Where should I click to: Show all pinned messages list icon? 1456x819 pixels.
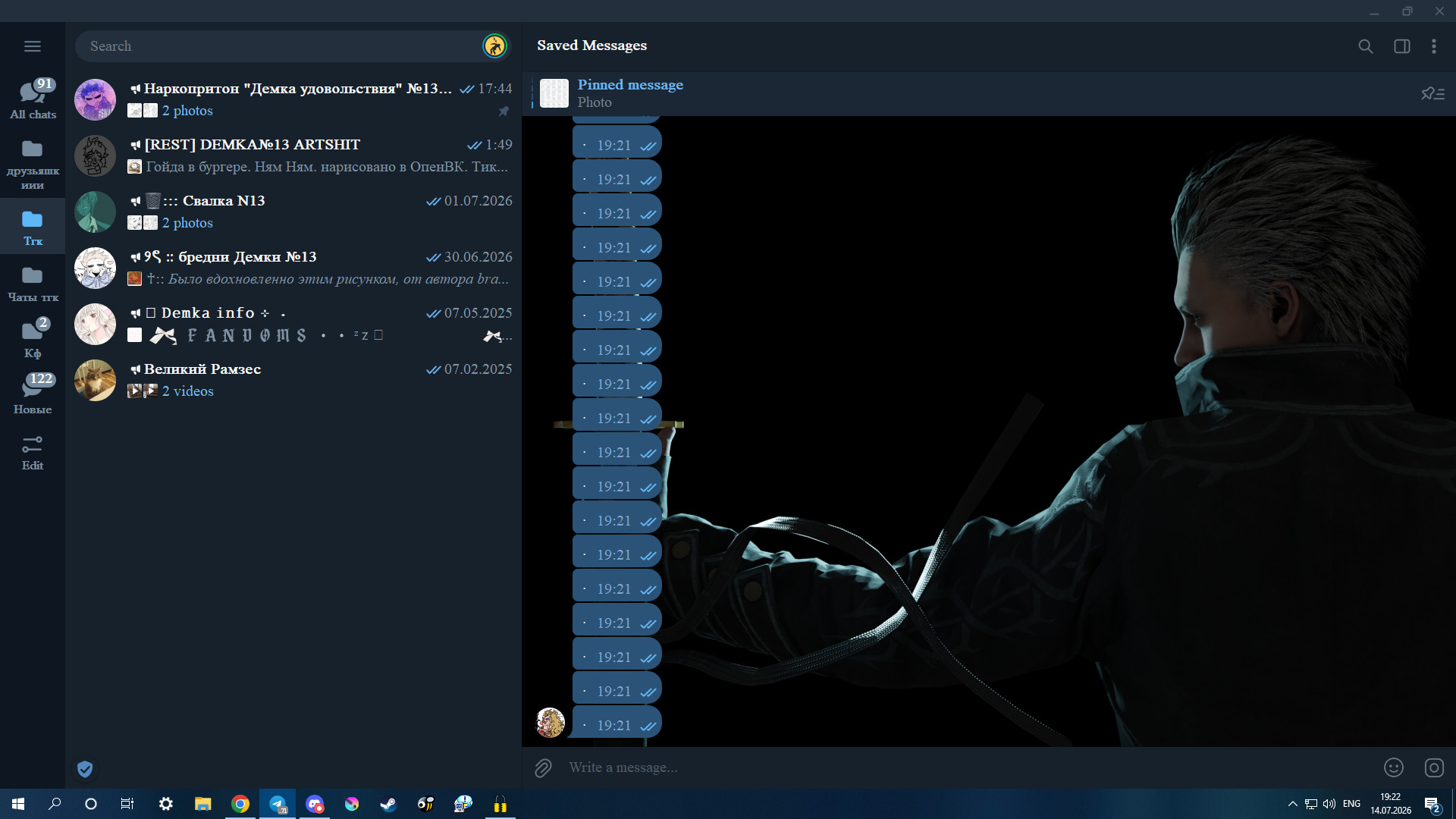pyautogui.click(x=1432, y=93)
